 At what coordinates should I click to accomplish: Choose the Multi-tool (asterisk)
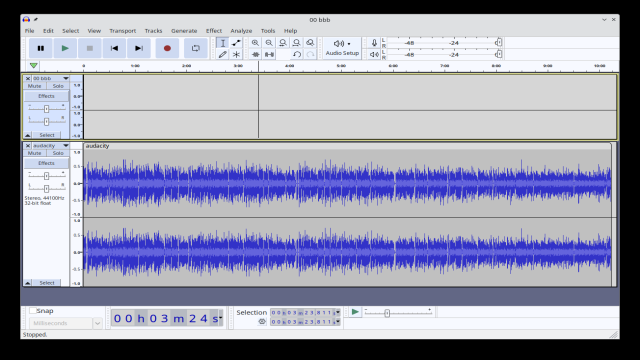(x=236, y=54)
